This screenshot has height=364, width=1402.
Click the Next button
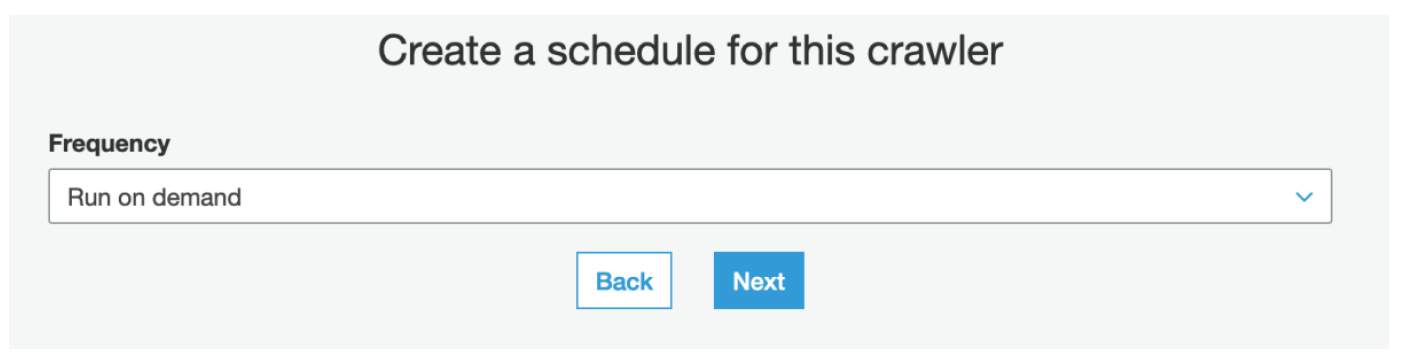[759, 281]
